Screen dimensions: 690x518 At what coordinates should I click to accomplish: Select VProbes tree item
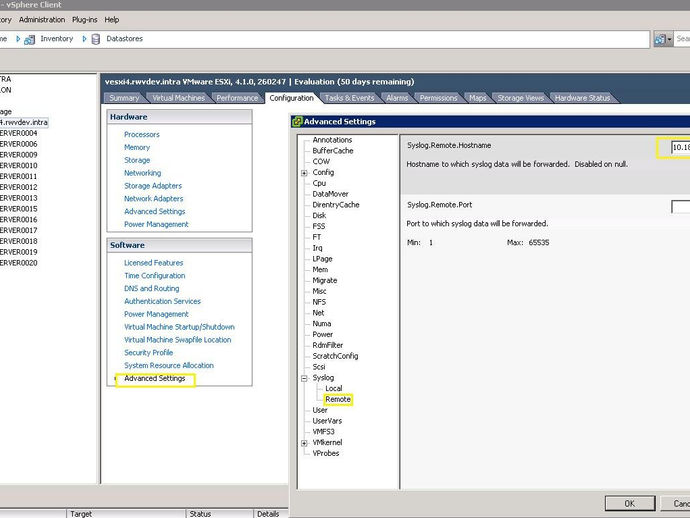[x=326, y=453]
